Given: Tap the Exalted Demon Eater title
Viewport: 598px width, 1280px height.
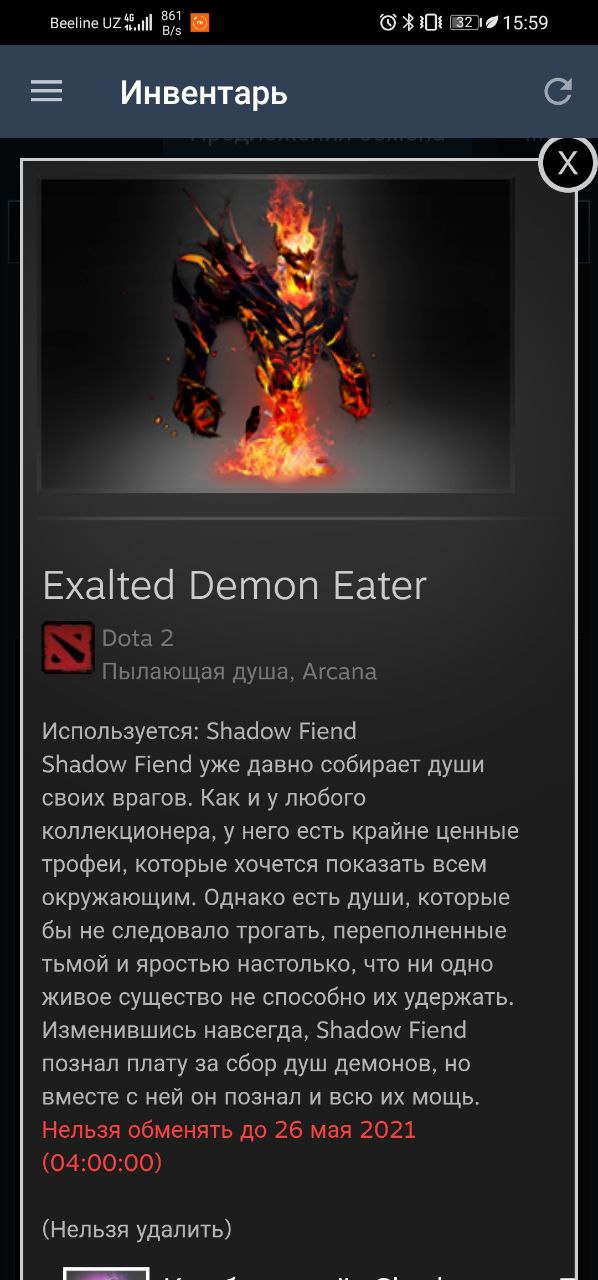Looking at the screenshot, I should tap(235, 585).
